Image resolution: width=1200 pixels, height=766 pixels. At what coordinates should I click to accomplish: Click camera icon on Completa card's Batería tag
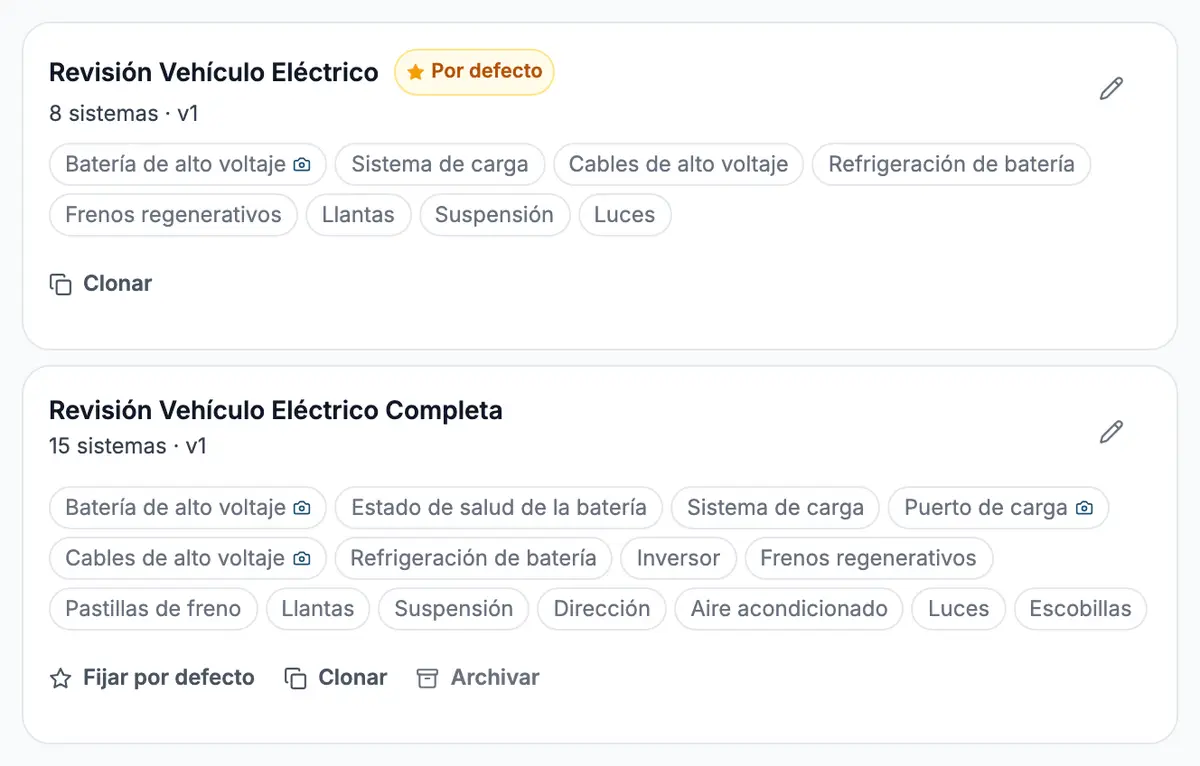[302, 508]
